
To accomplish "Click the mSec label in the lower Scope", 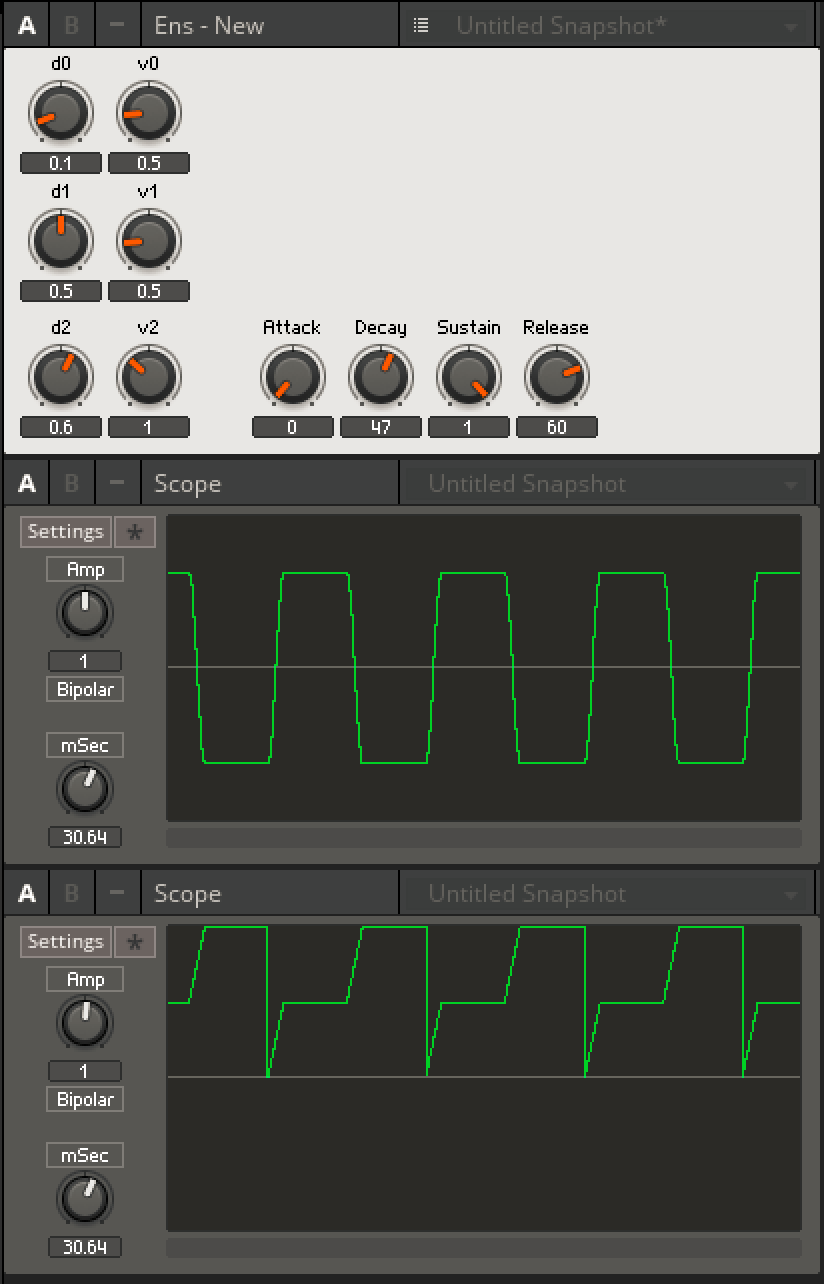I will click(x=85, y=1155).
